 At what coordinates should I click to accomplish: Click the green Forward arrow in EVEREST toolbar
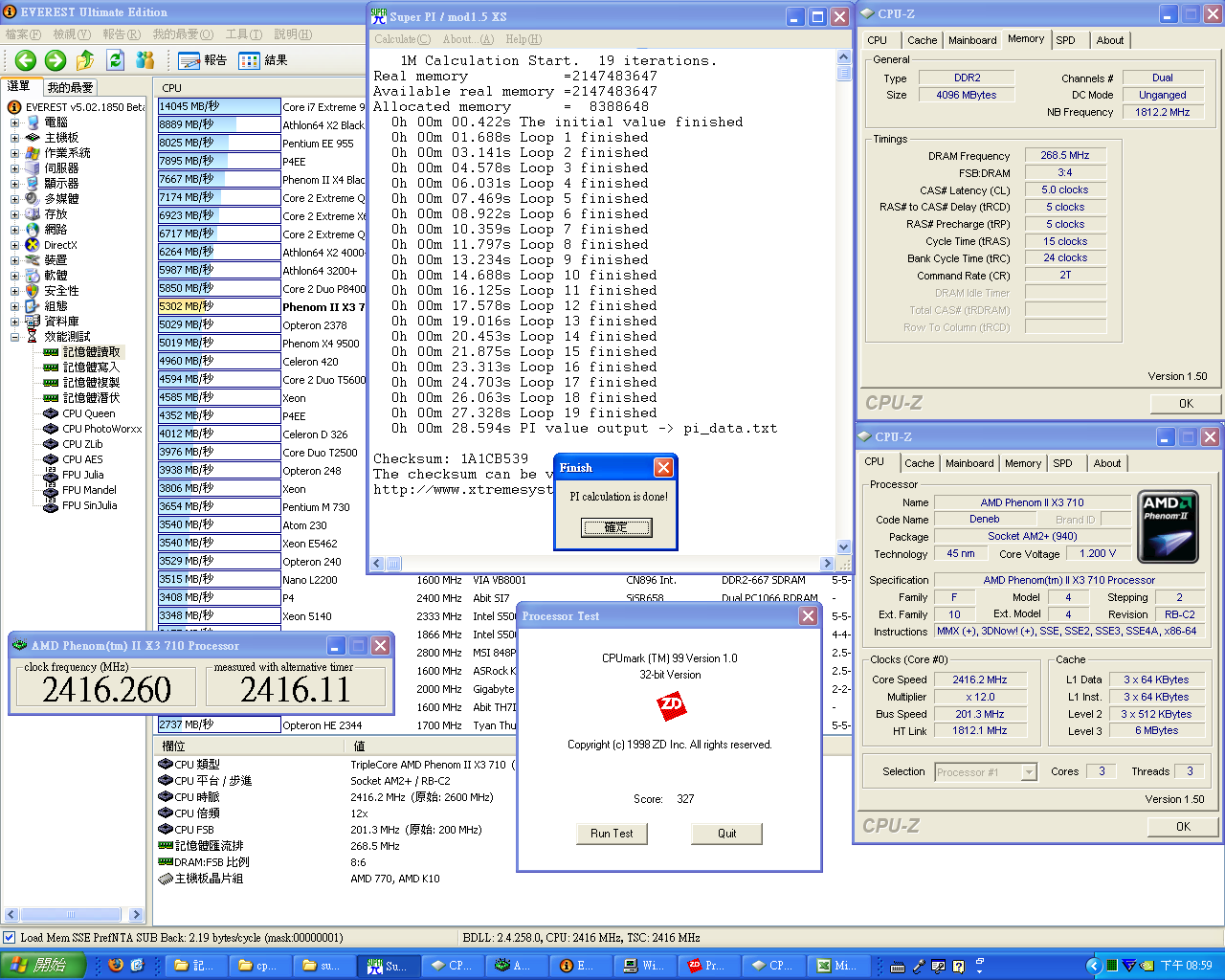pos(56,60)
